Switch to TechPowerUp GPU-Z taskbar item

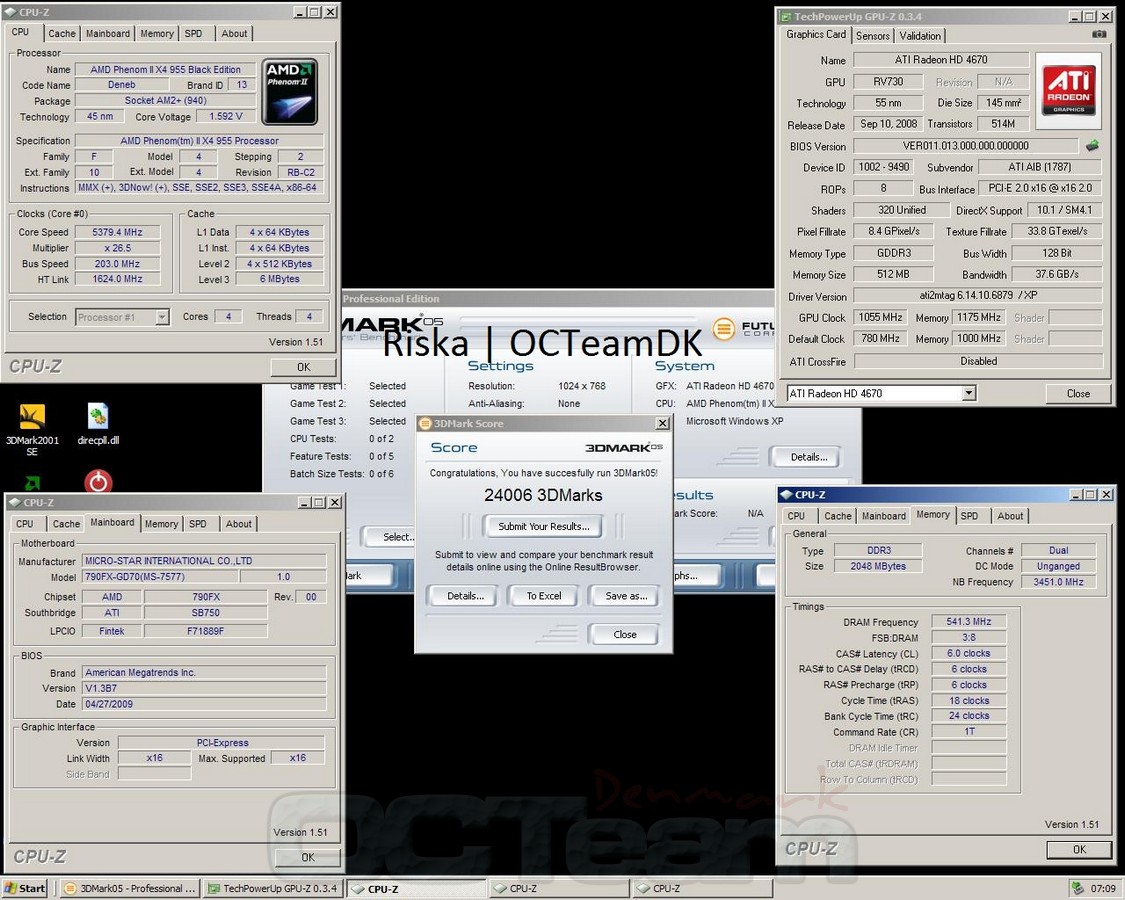click(272, 888)
